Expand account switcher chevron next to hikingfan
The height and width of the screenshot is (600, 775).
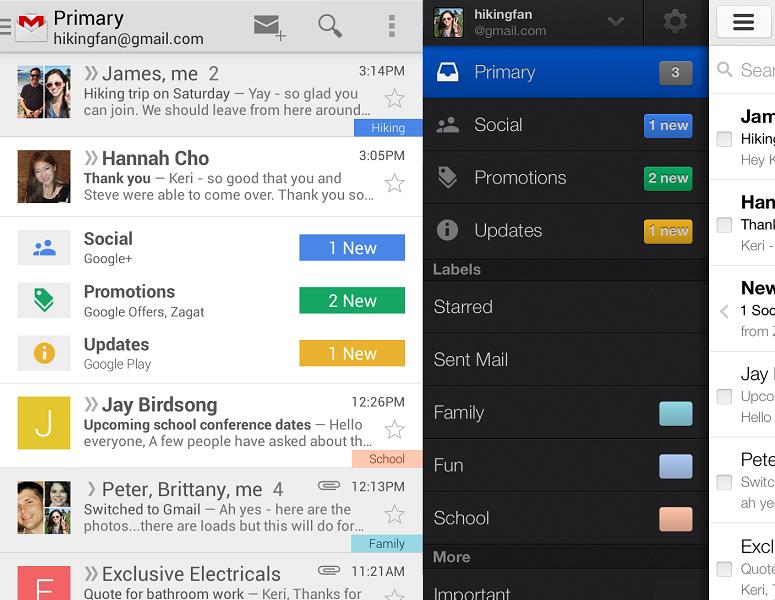(615, 22)
